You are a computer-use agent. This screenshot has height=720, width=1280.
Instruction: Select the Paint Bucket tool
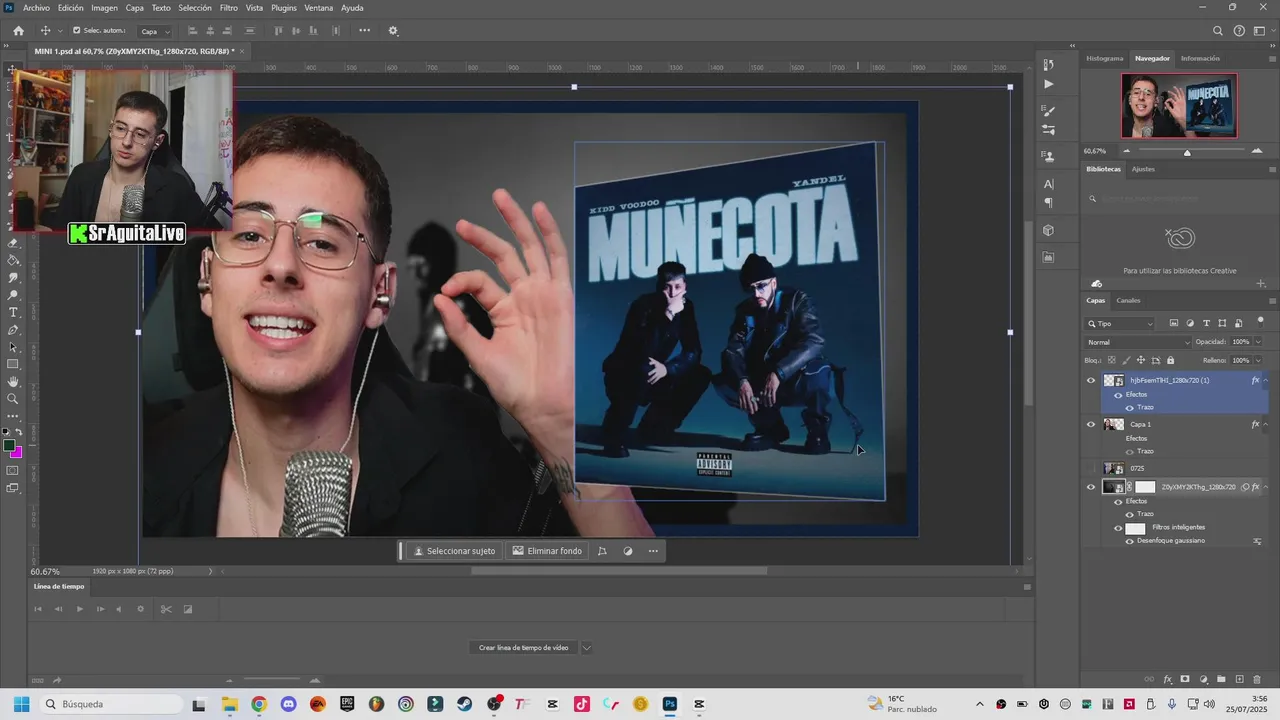[13, 260]
